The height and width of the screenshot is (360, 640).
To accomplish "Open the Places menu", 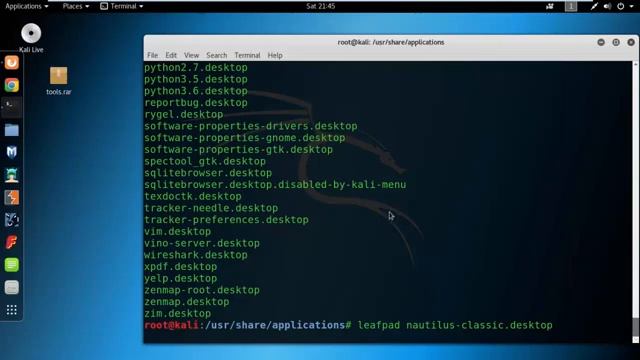I will click(76, 6).
